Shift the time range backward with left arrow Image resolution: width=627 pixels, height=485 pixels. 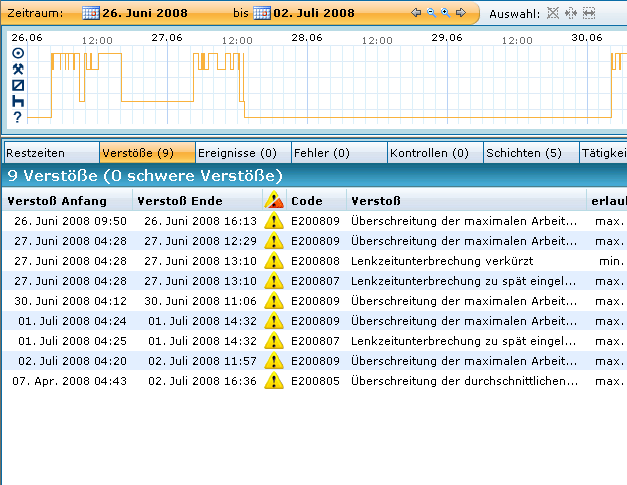(417, 13)
